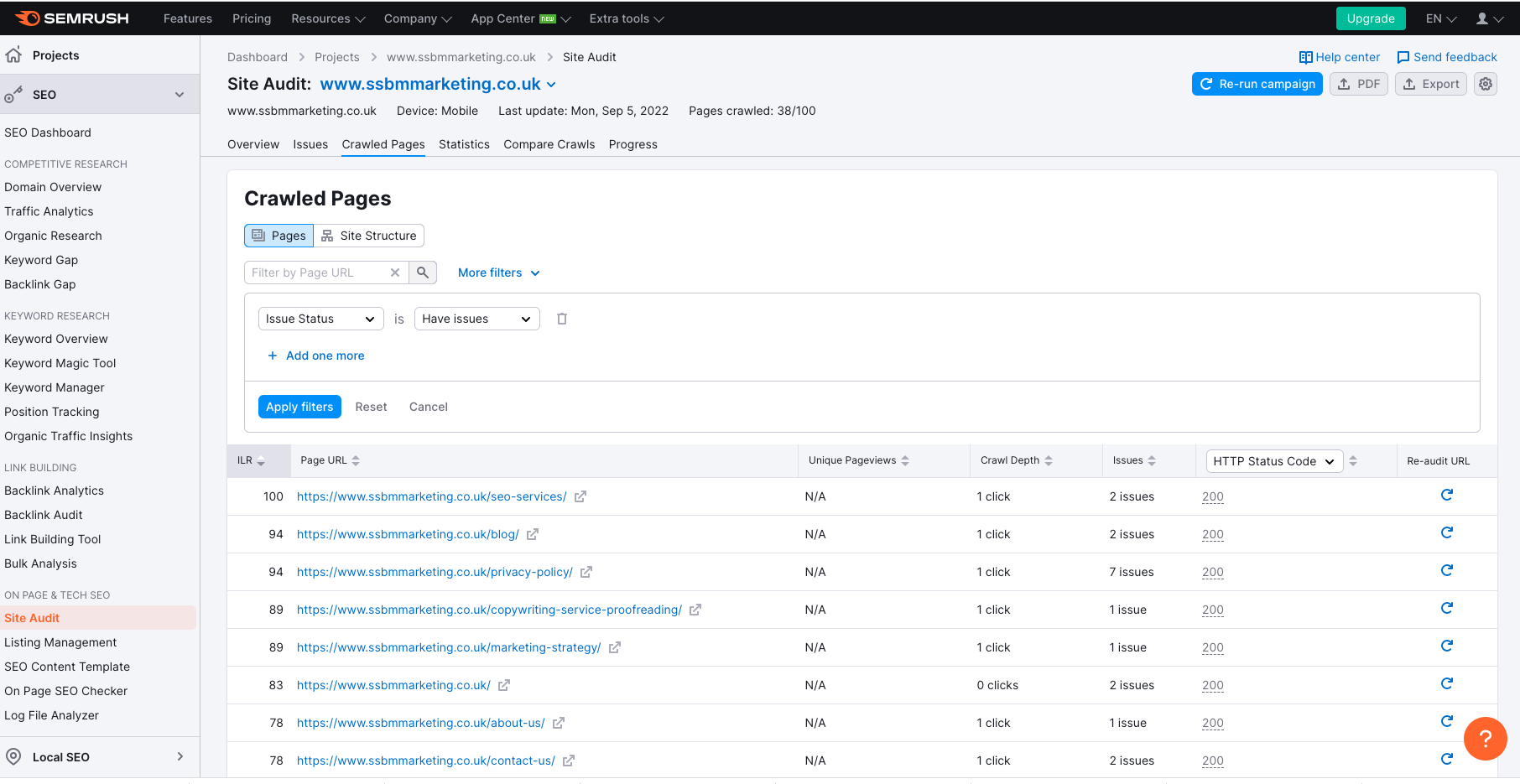The width and height of the screenshot is (1520, 784).
Task: Click Send feedback link
Action: coord(1447,57)
